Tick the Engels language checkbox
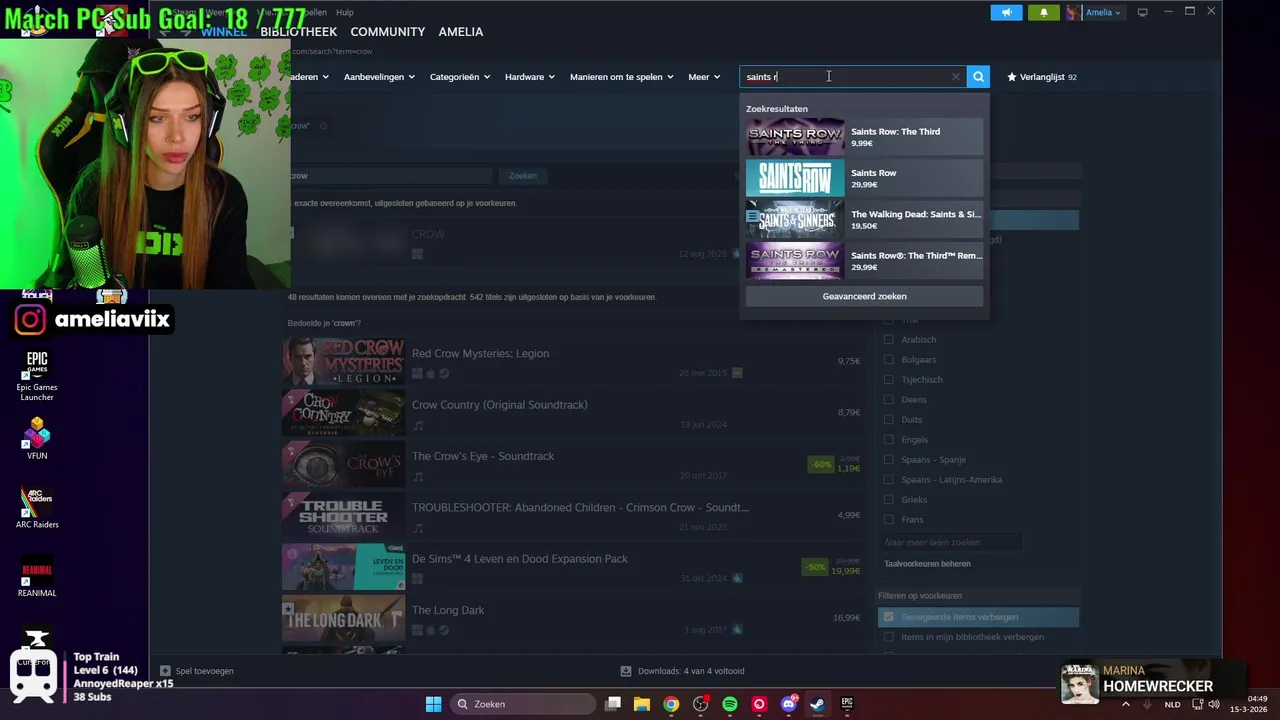Viewport: 1280px width, 720px height. pyautogui.click(x=888, y=439)
